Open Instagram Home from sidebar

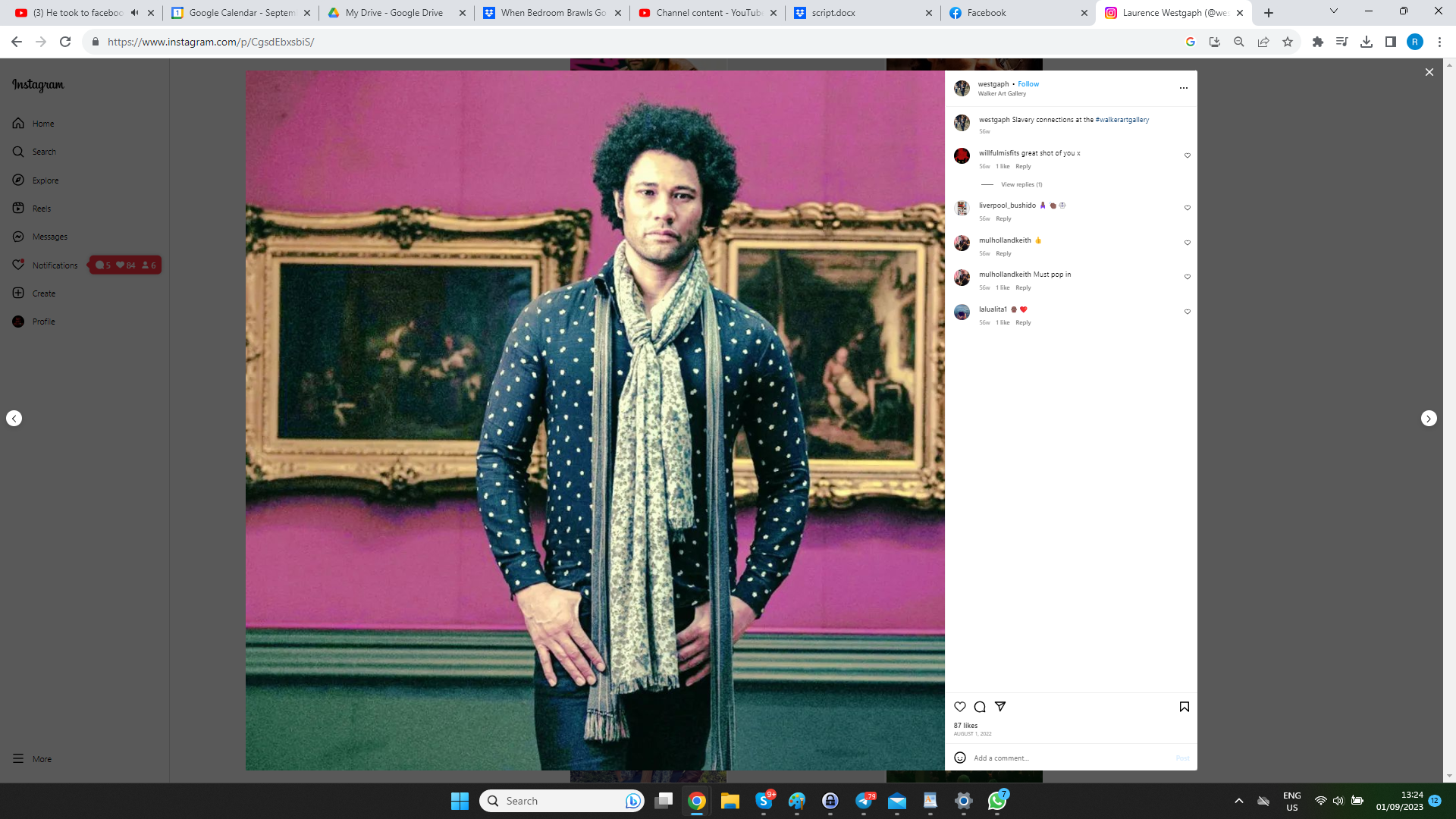point(33,124)
